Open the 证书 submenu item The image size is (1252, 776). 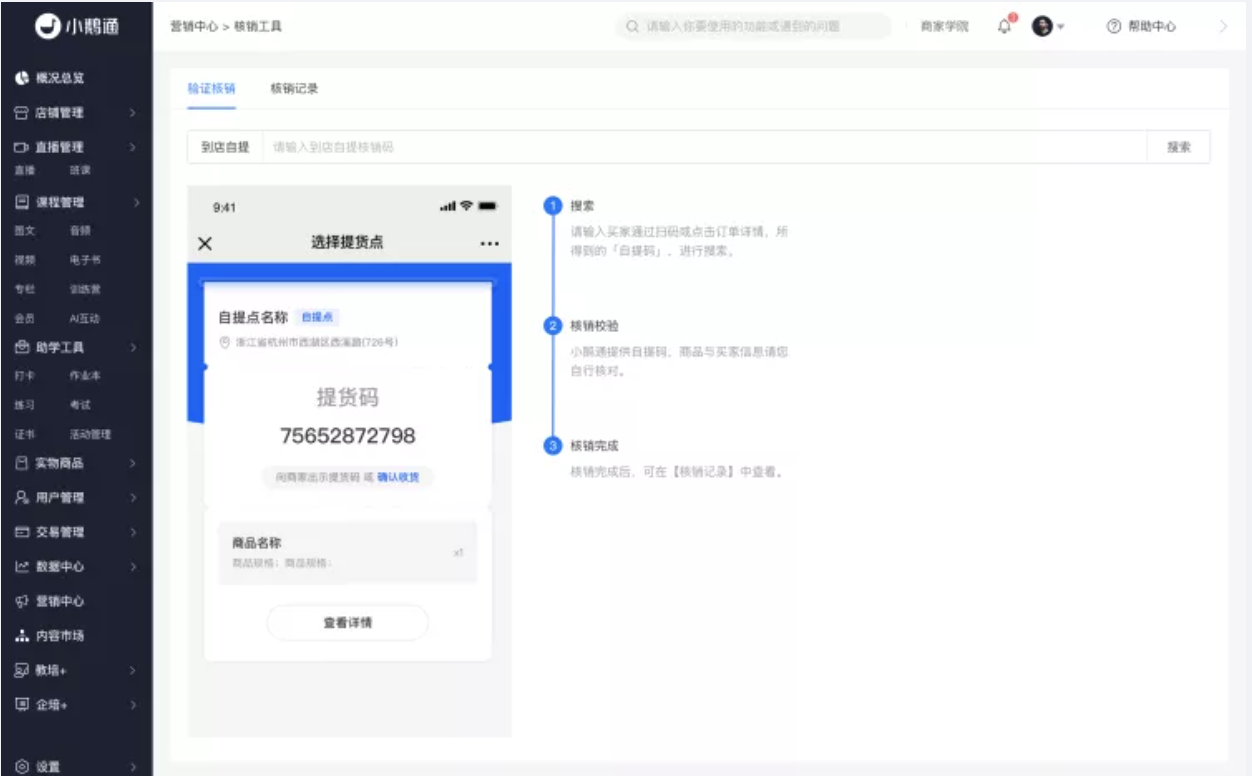[x=25, y=435]
